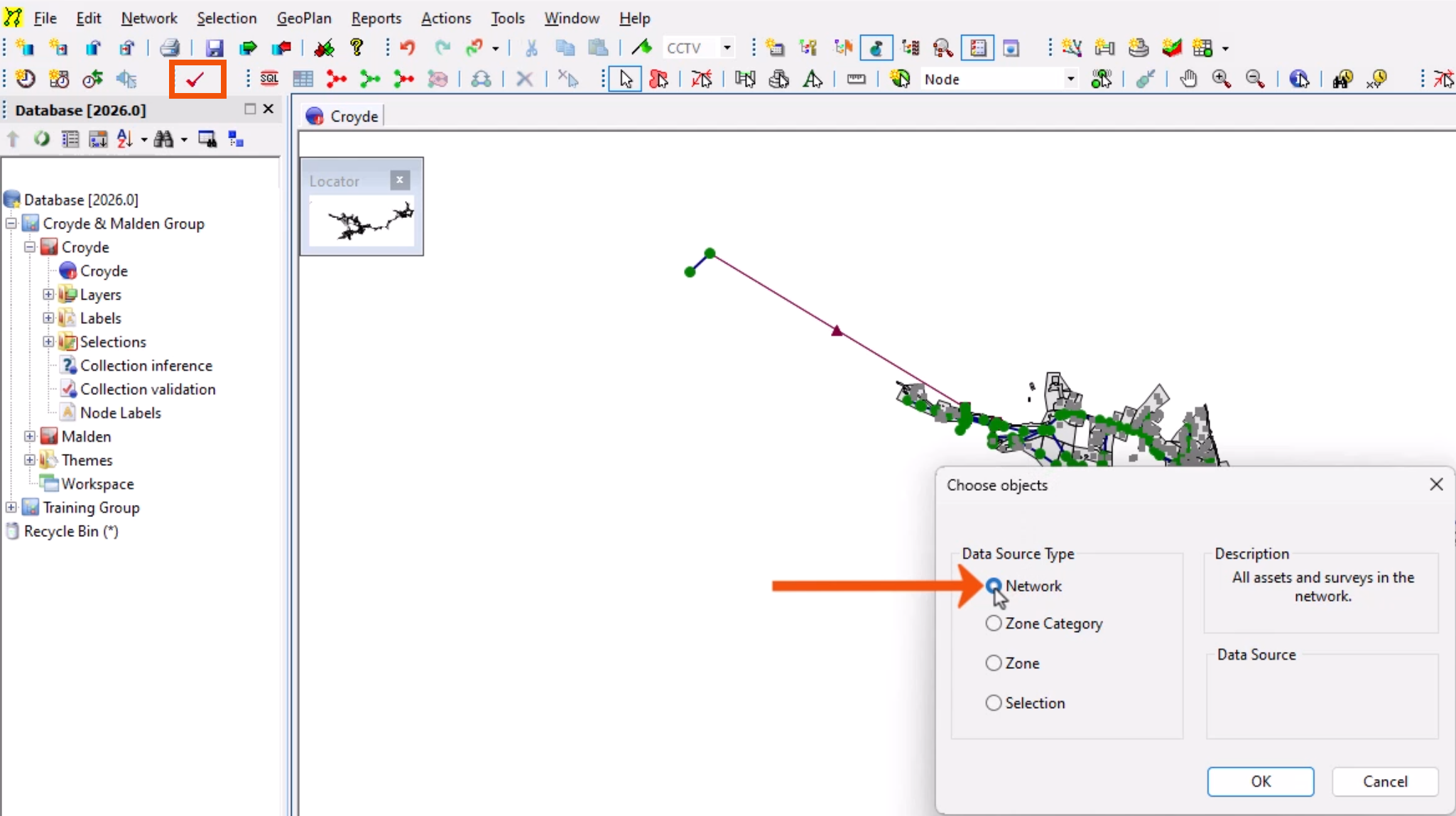Open the GeoPlan menu
The width and height of the screenshot is (1456, 816).
pos(304,18)
